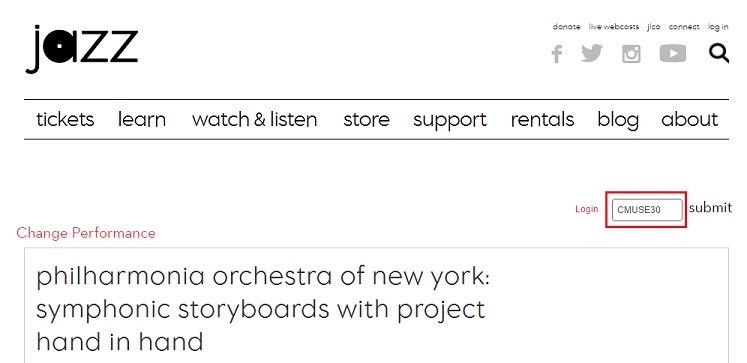
Task: Open the support menu item
Action: (x=450, y=121)
